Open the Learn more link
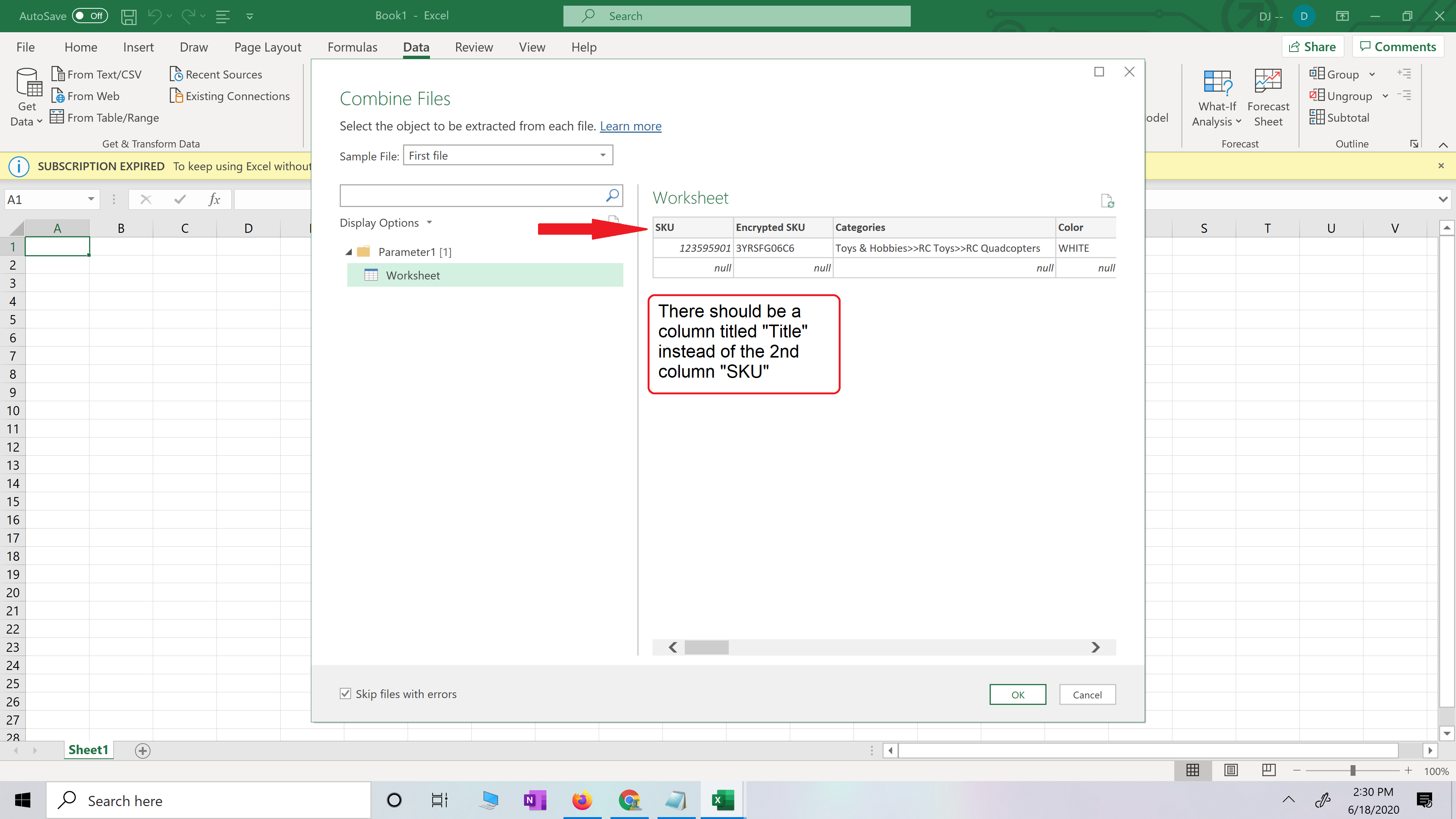 tap(630, 126)
